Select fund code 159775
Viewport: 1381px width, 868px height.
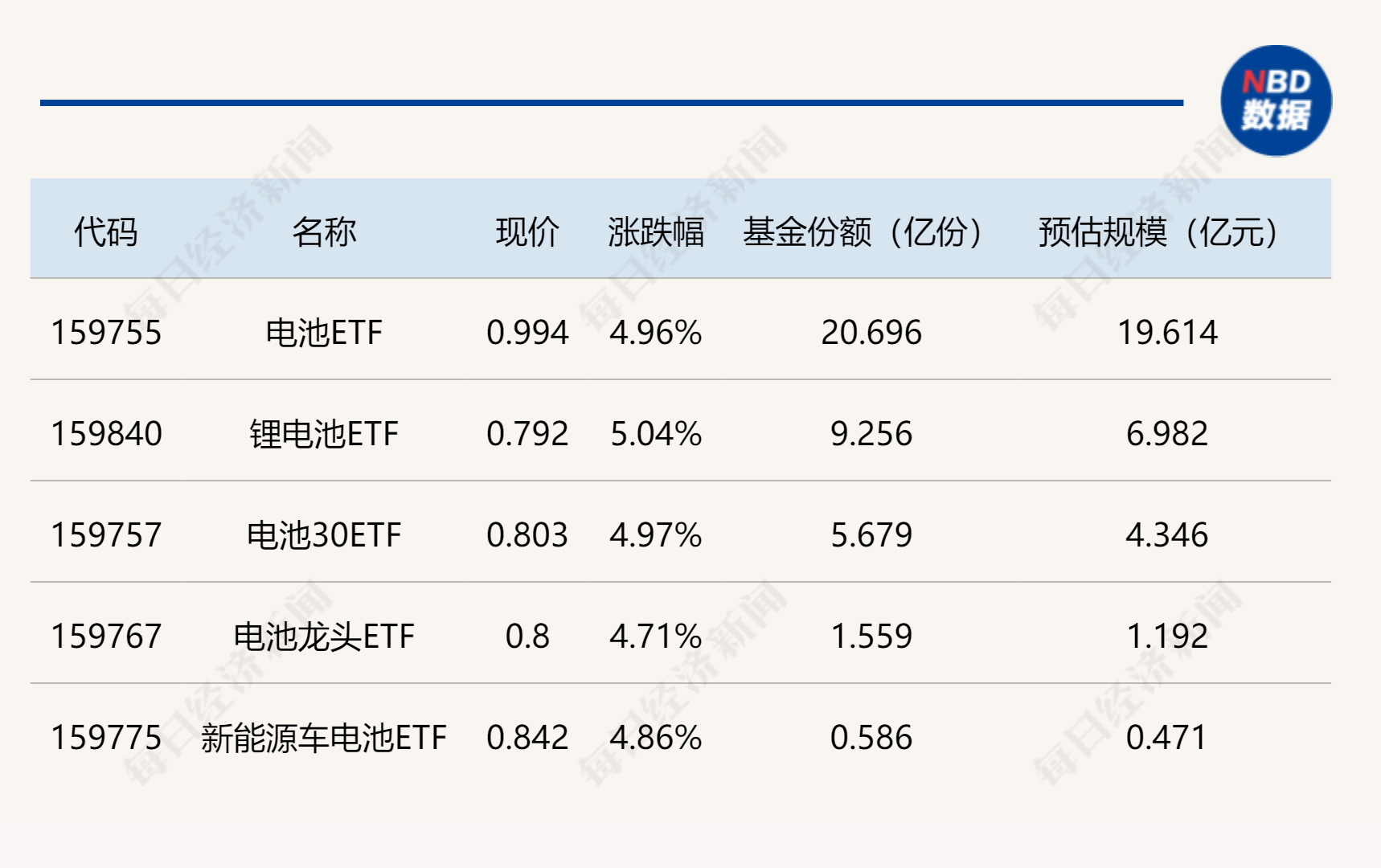[x=106, y=738]
